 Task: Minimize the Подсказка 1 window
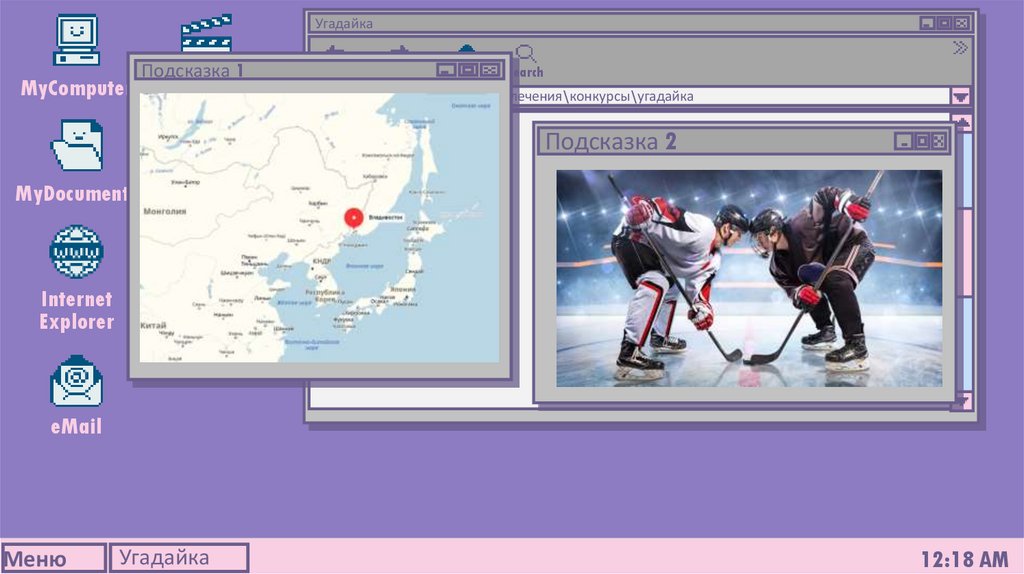click(x=446, y=70)
